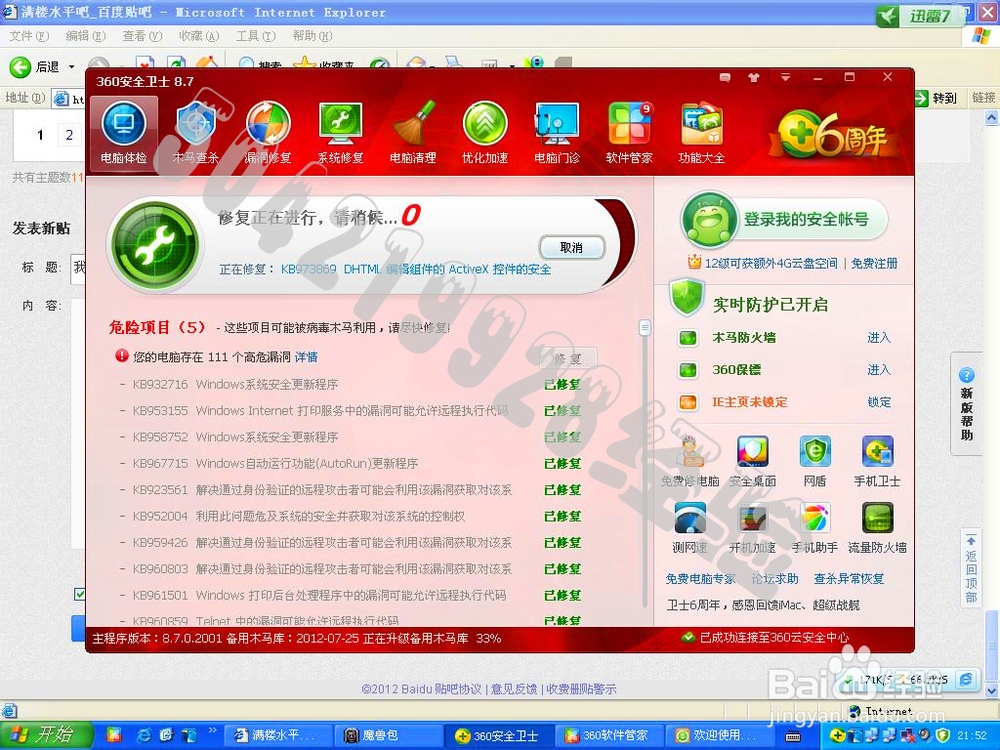Click the danger list scrollbar thumb
The image size is (1000, 750).
645,328
